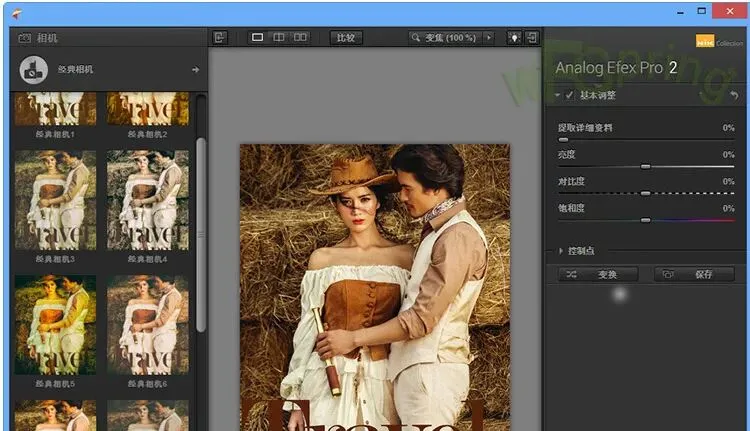750x431 pixels.
Task: Click the 提取详细资料 0% value
Action: tap(728, 128)
